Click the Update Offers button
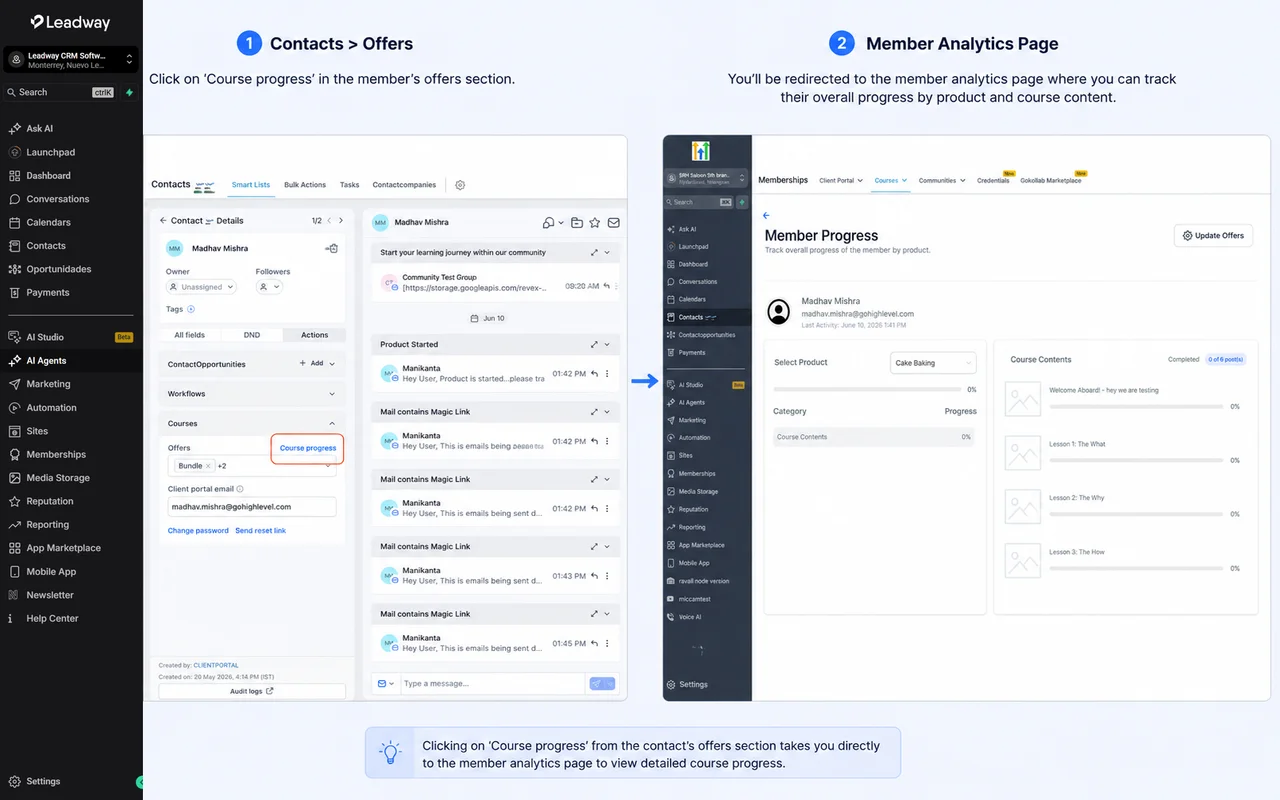Screen dimensions: 1280x800 1213,236
